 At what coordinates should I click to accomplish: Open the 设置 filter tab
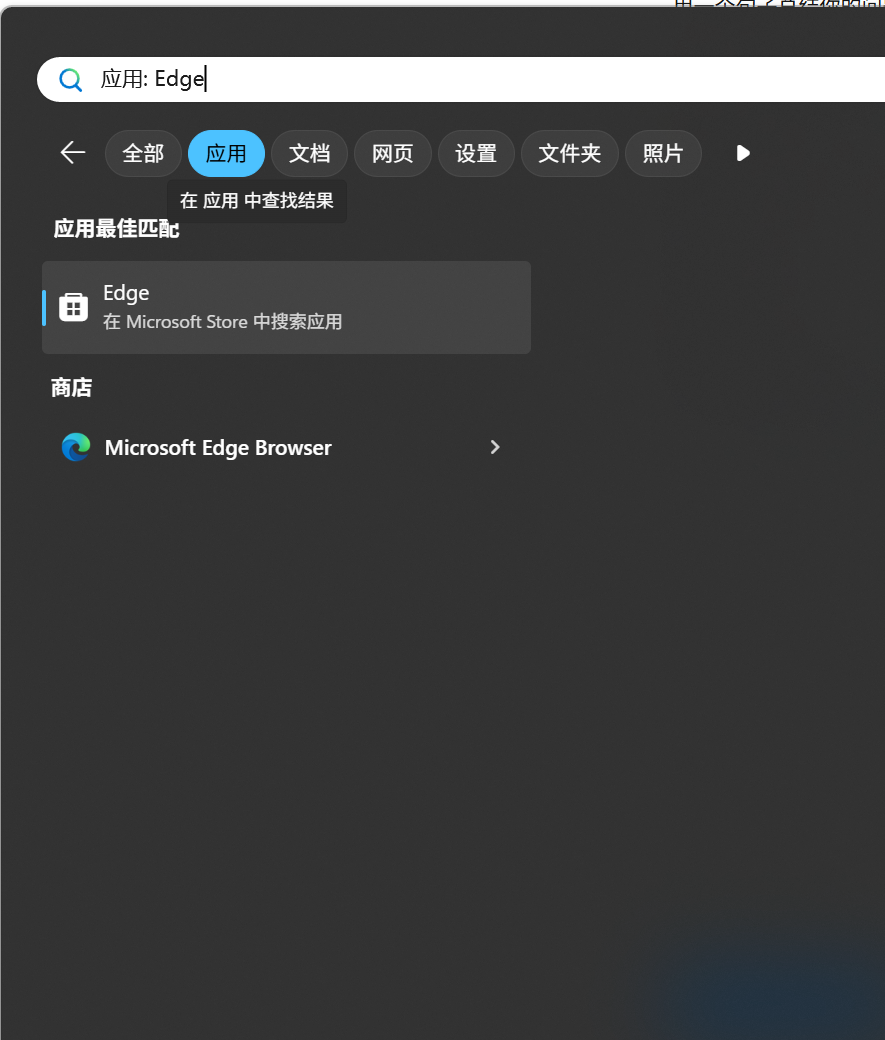point(476,153)
